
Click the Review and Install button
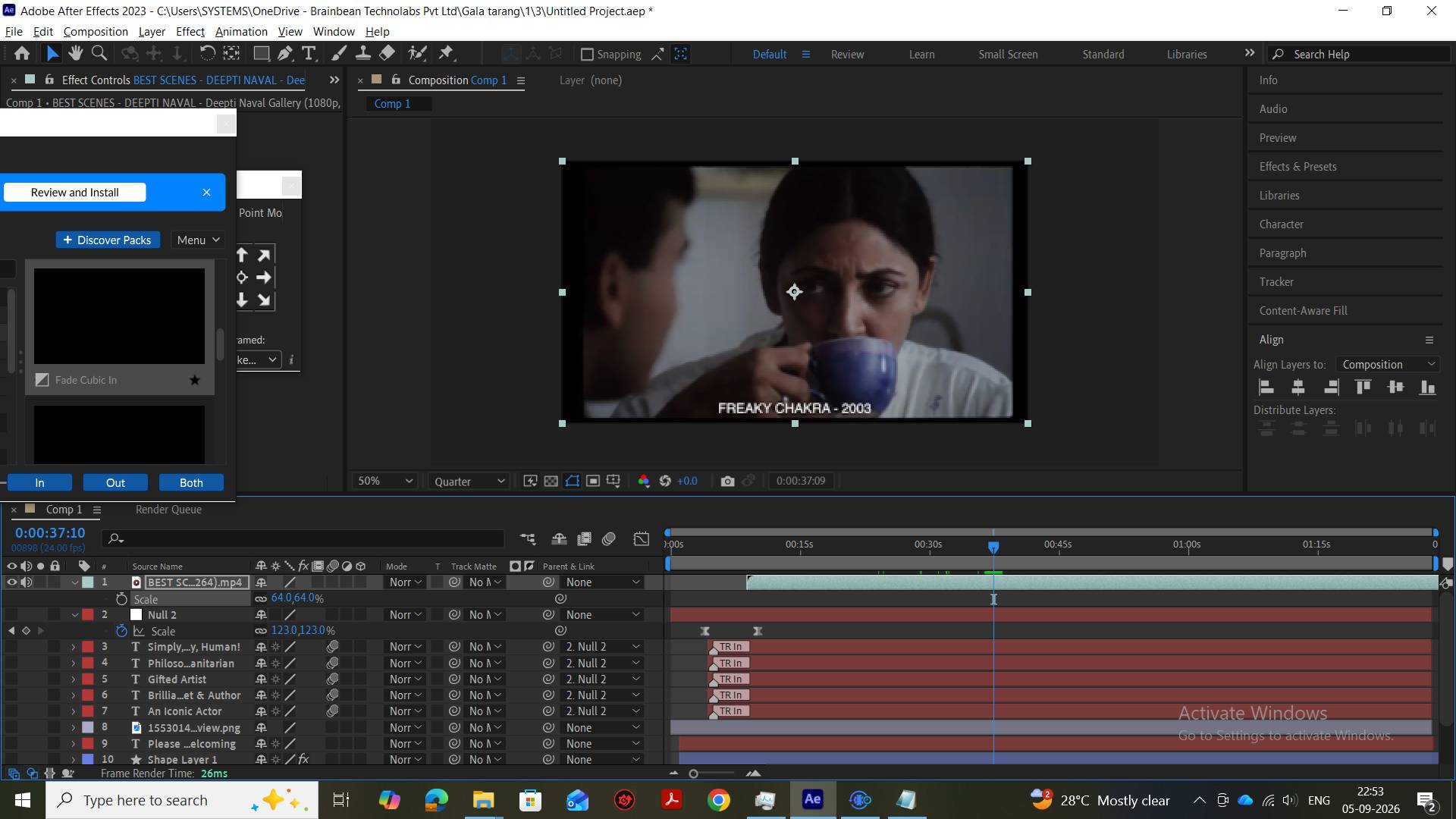click(x=74, y=193)
